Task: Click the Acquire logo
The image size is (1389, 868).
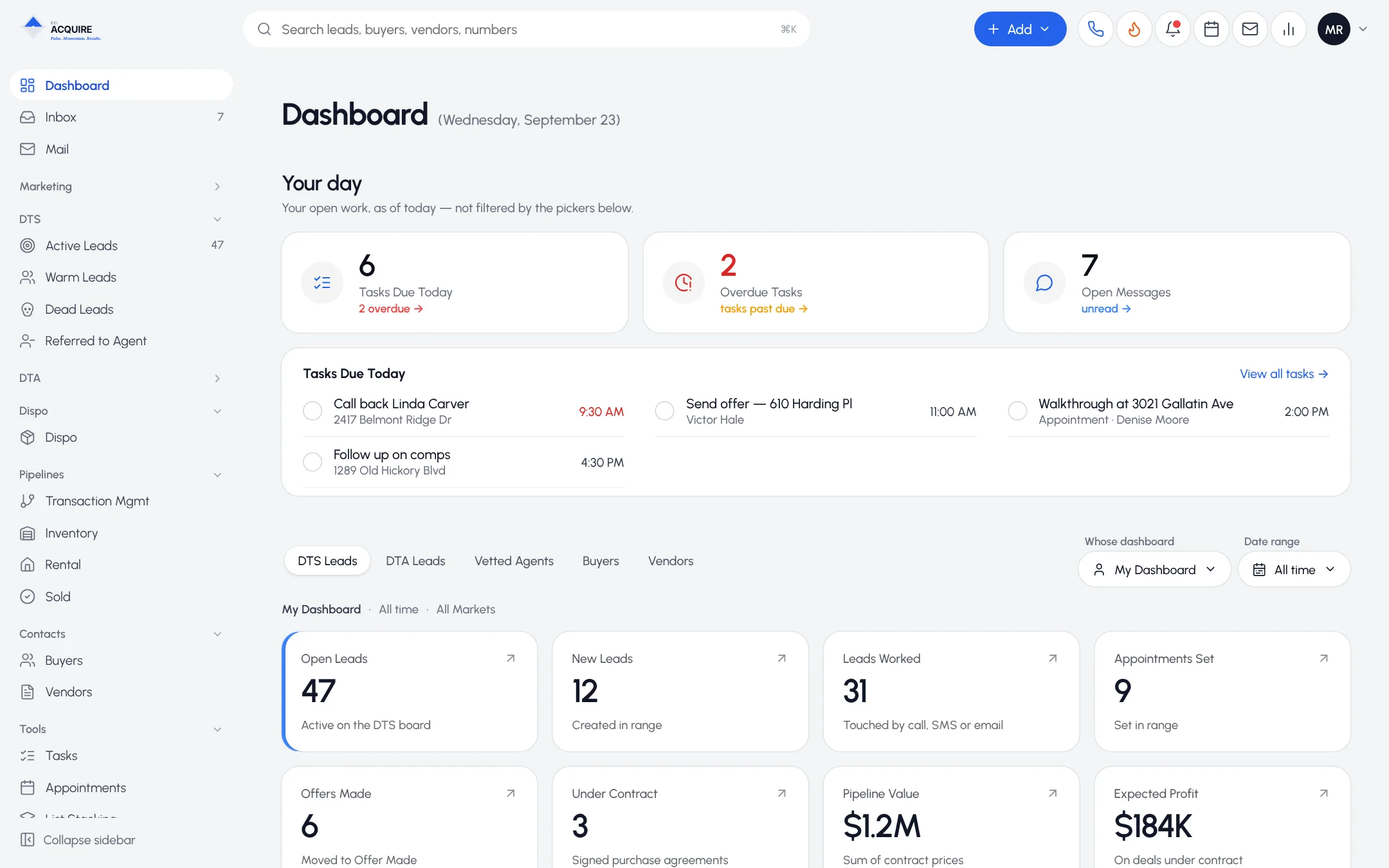Action: point(61,29)
